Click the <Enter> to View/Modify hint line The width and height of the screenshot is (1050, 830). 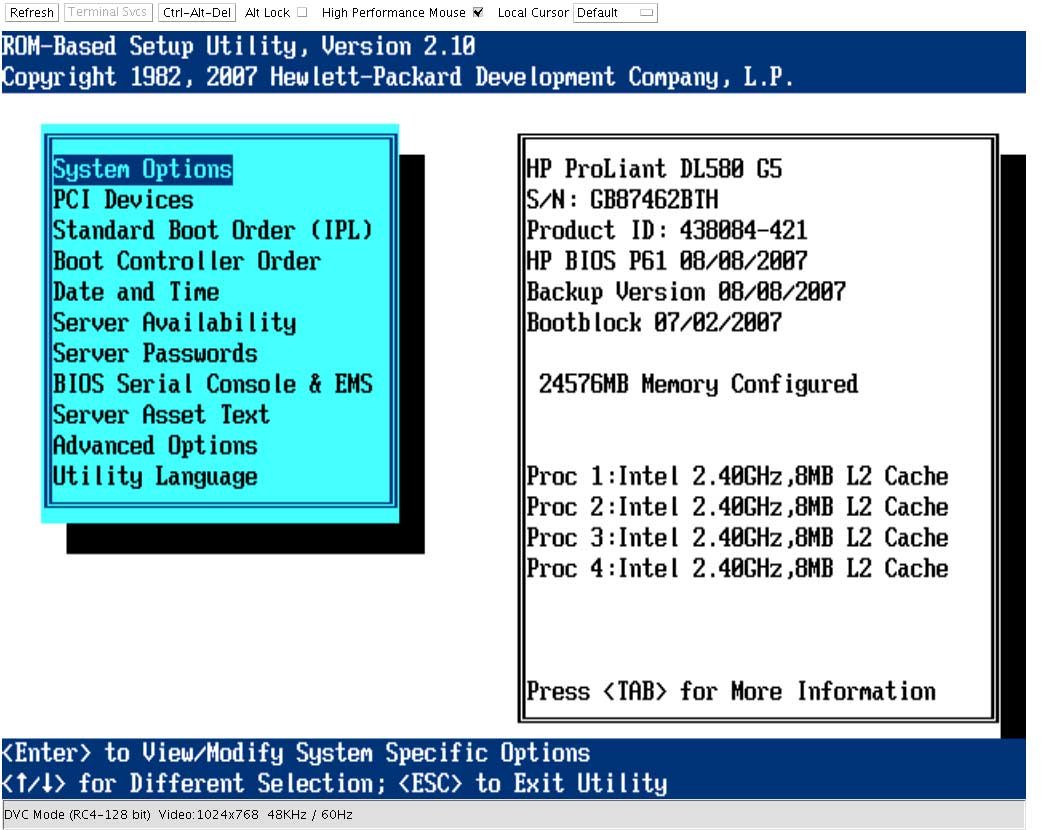pos(296,753)
